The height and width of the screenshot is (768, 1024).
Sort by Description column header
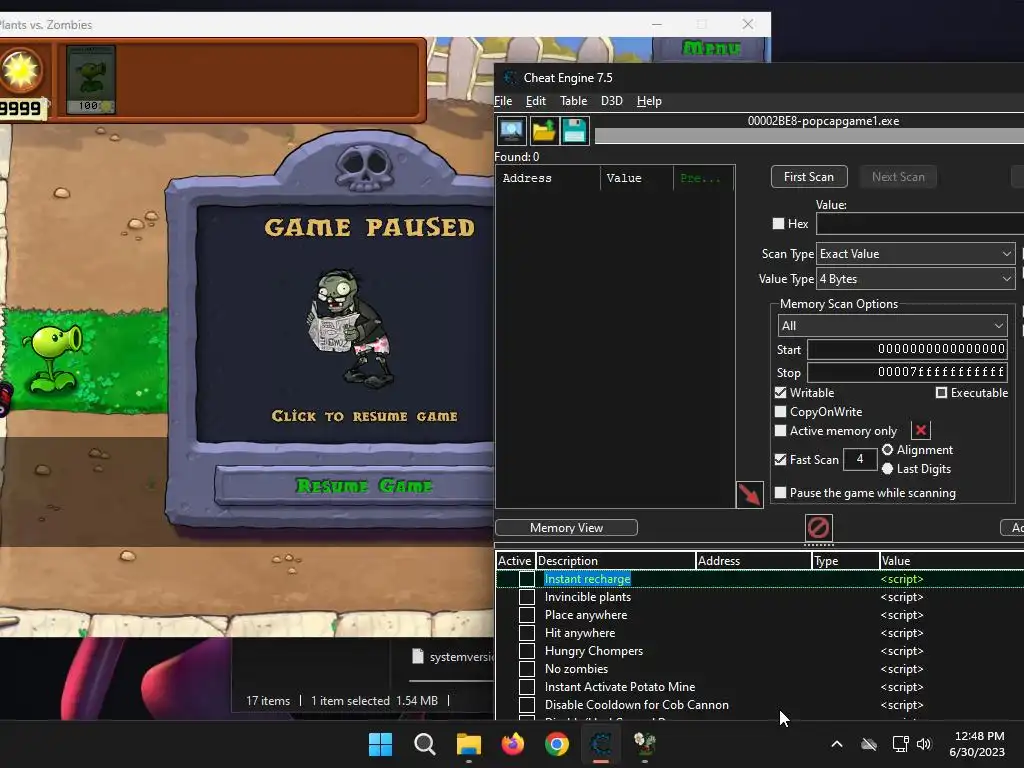pyautogui.click(x=616, y=560)
